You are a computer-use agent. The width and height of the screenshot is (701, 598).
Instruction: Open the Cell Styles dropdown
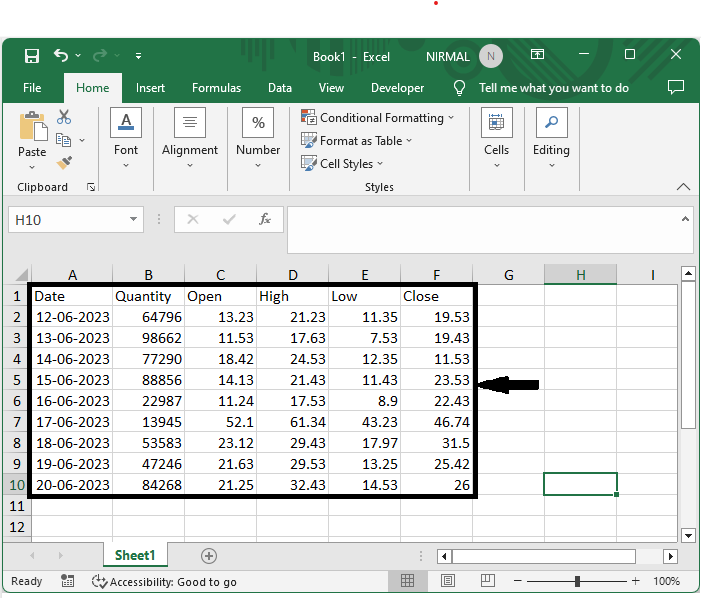tap(344, 164)
